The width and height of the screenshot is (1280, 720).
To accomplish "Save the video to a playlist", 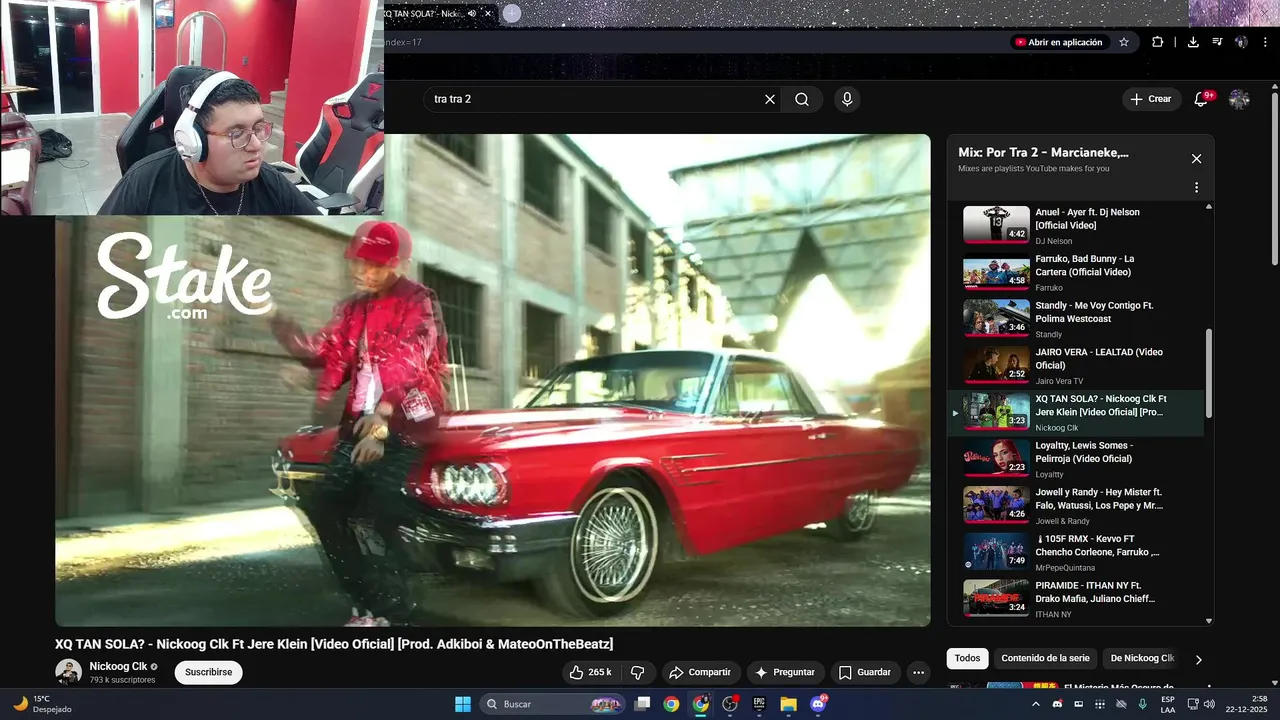I will click(x=864, y=672).
